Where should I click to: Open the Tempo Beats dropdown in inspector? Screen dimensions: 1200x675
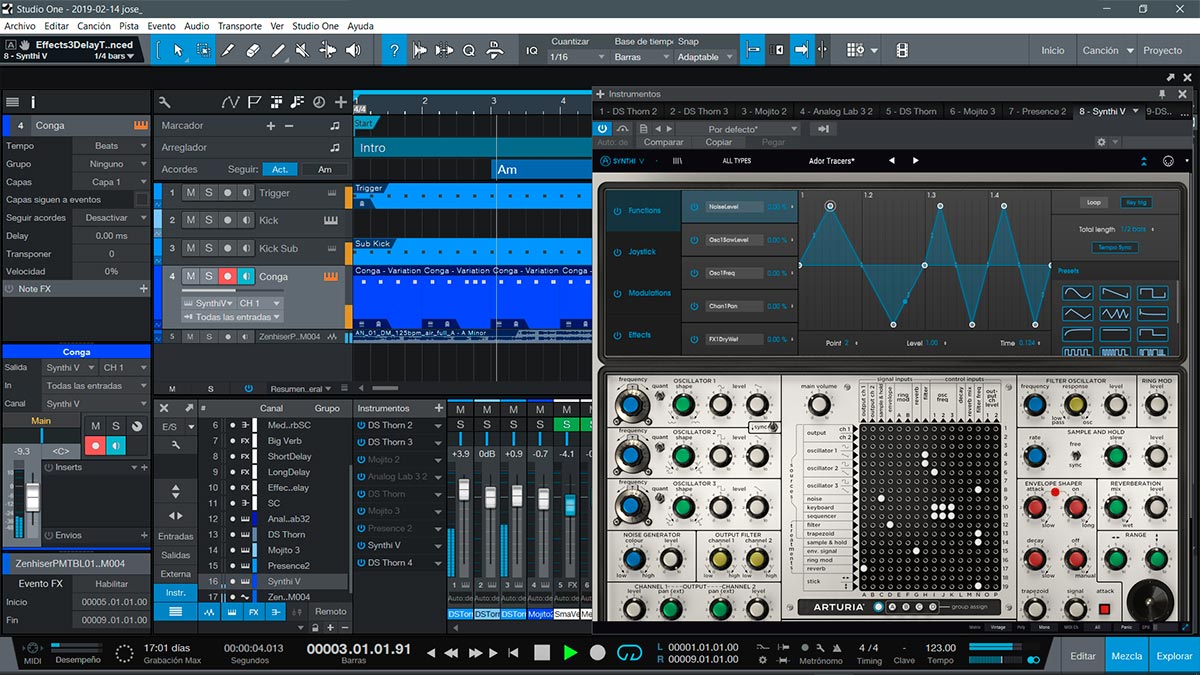click(112, 146)
